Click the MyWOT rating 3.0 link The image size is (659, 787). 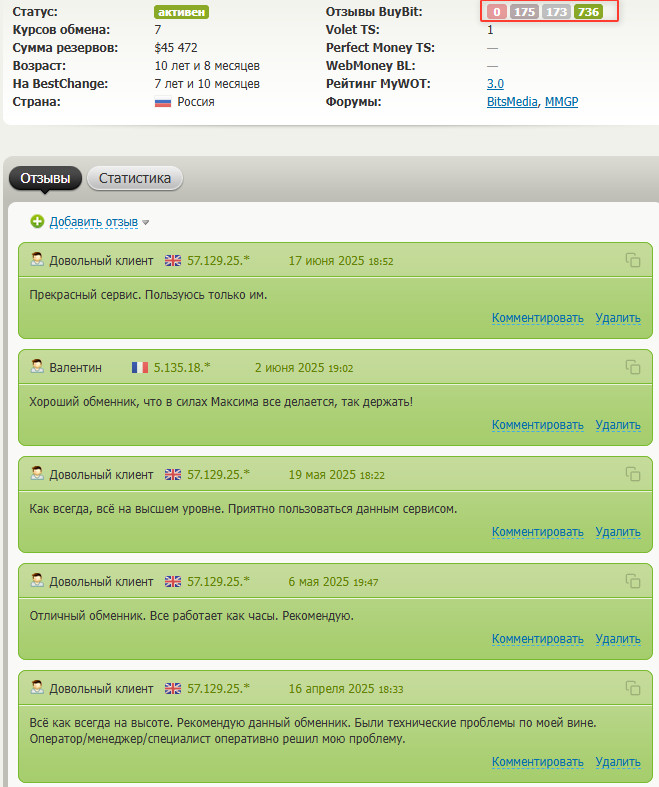point(495,84)
